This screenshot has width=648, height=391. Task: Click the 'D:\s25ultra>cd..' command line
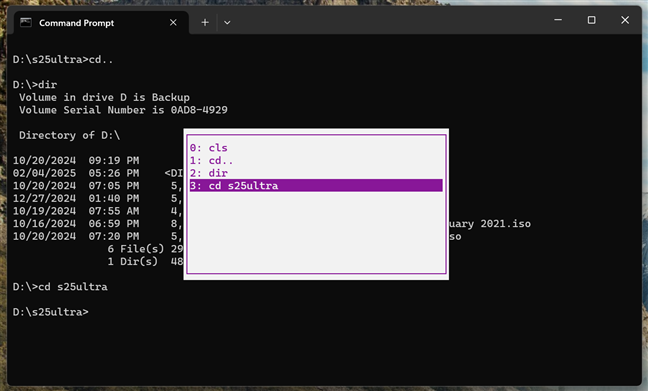point(63,60)
